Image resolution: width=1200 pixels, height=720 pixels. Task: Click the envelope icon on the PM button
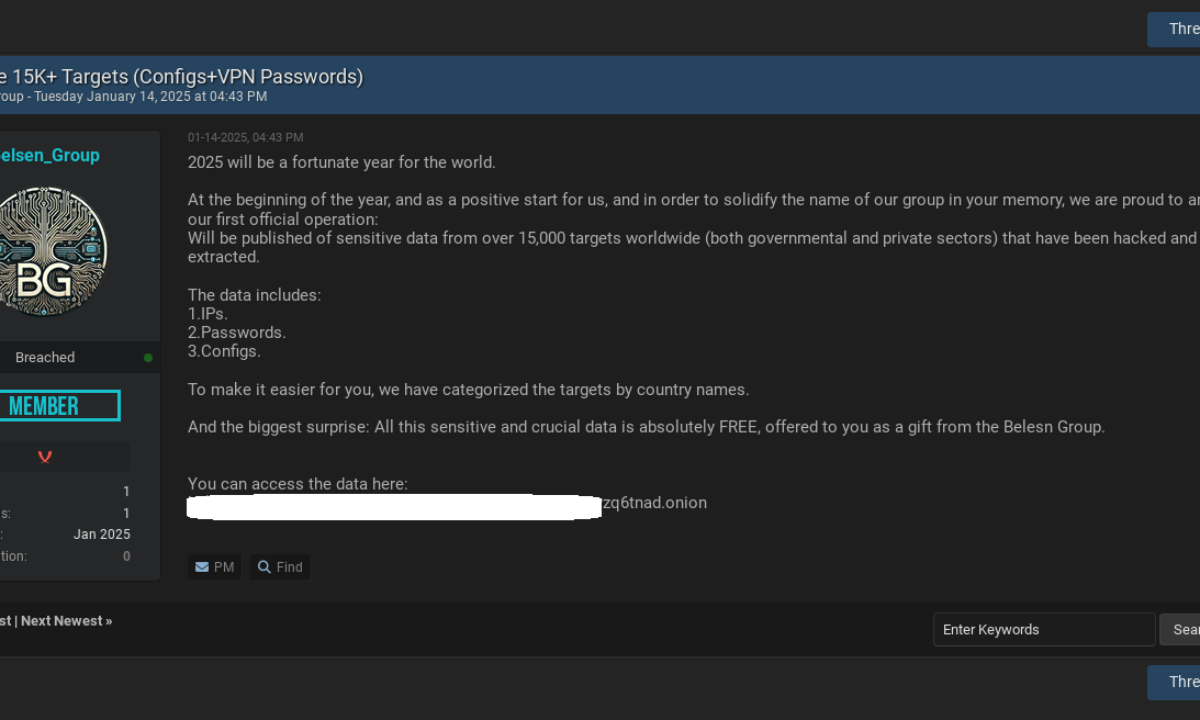tap(202, 567)
